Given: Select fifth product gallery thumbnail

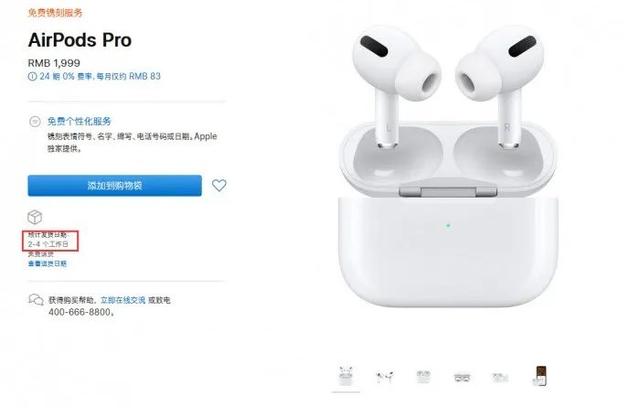Looking at the screenshot, I should pyautogui.click(x=501, y=377).
